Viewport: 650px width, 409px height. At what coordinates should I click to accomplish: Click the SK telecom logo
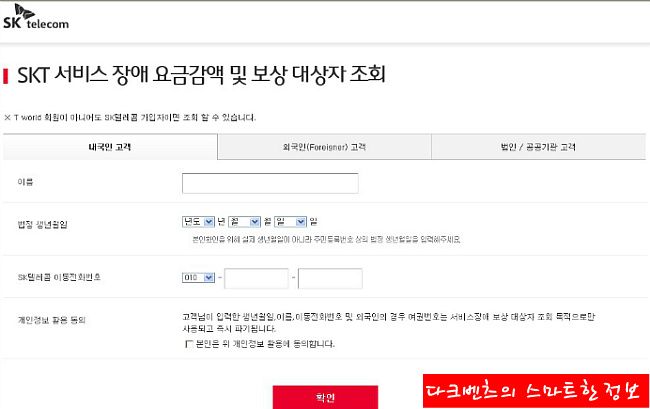[36, 17]
